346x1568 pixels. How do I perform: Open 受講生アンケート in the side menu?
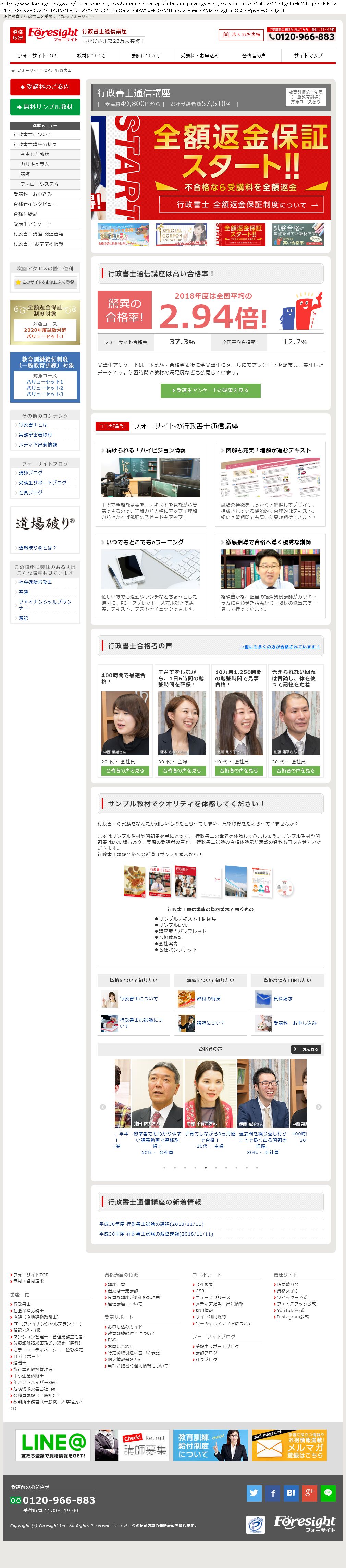coord(45,224)
